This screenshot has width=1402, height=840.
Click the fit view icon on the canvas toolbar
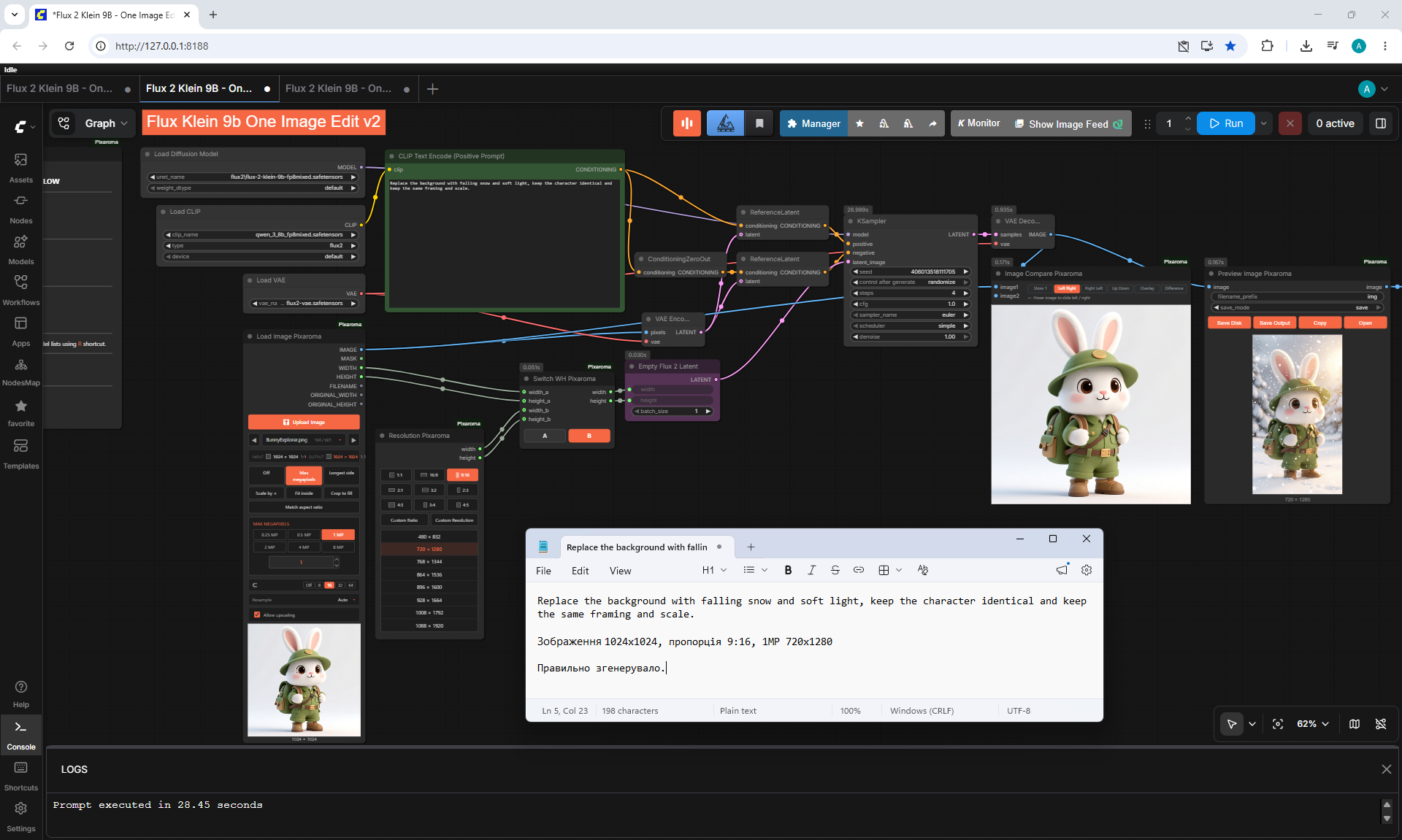(x=1278, y=724)
